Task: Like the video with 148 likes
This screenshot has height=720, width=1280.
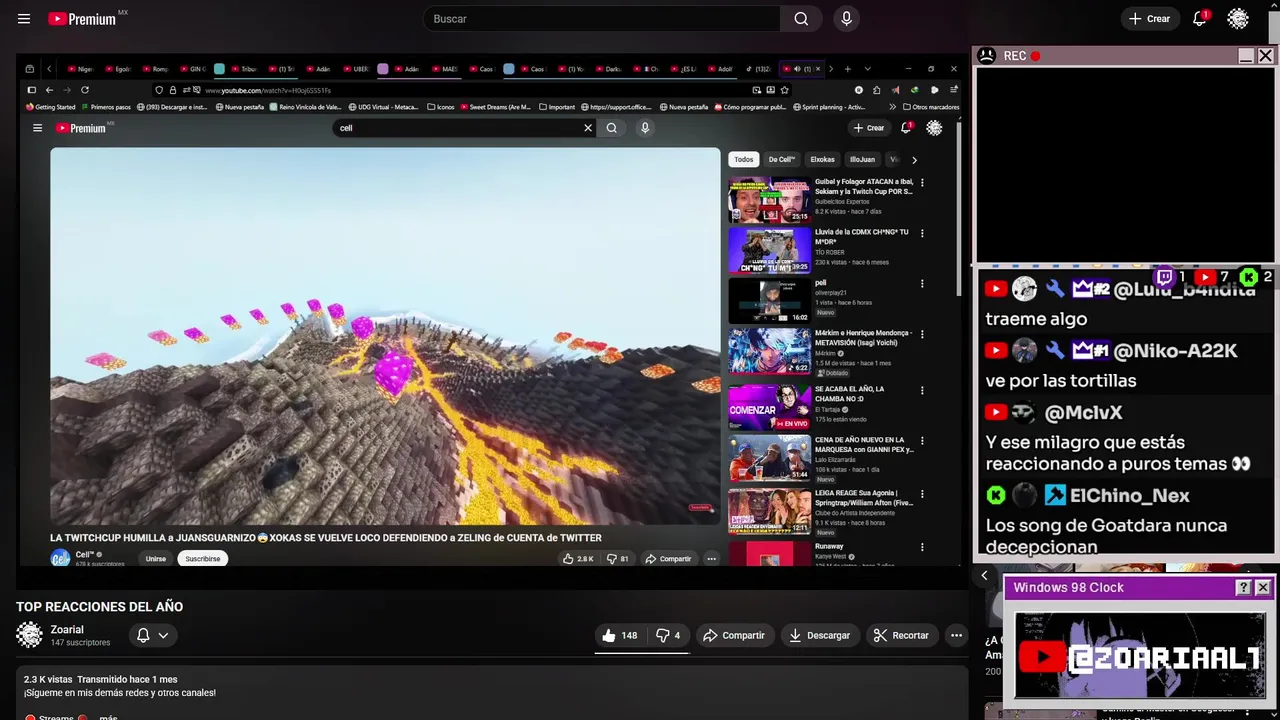Action: tap(619, 635)
